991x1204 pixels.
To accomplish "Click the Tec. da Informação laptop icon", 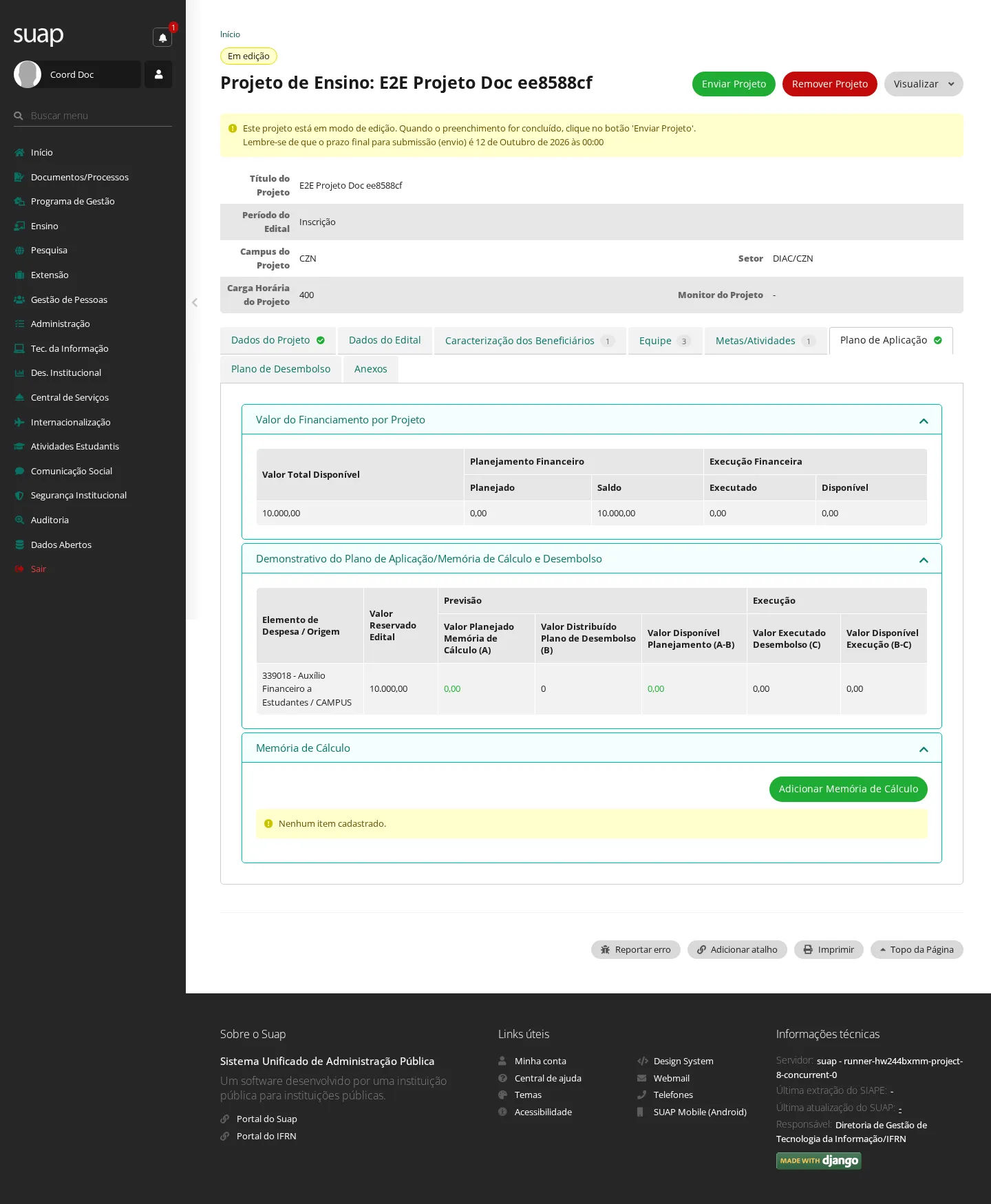I will coord(19,349).
